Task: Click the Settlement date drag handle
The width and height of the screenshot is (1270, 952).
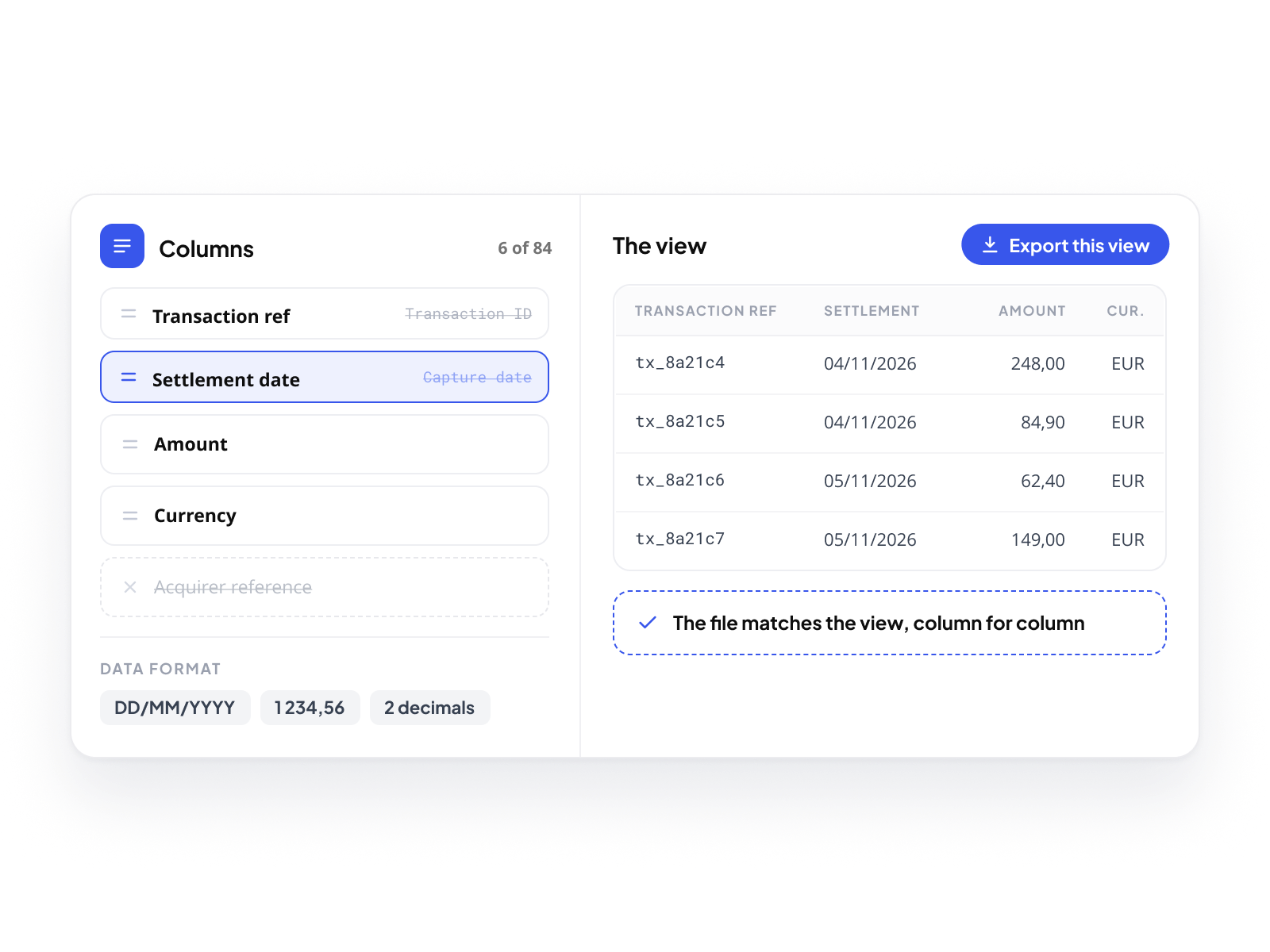Action: coord(129,378)
